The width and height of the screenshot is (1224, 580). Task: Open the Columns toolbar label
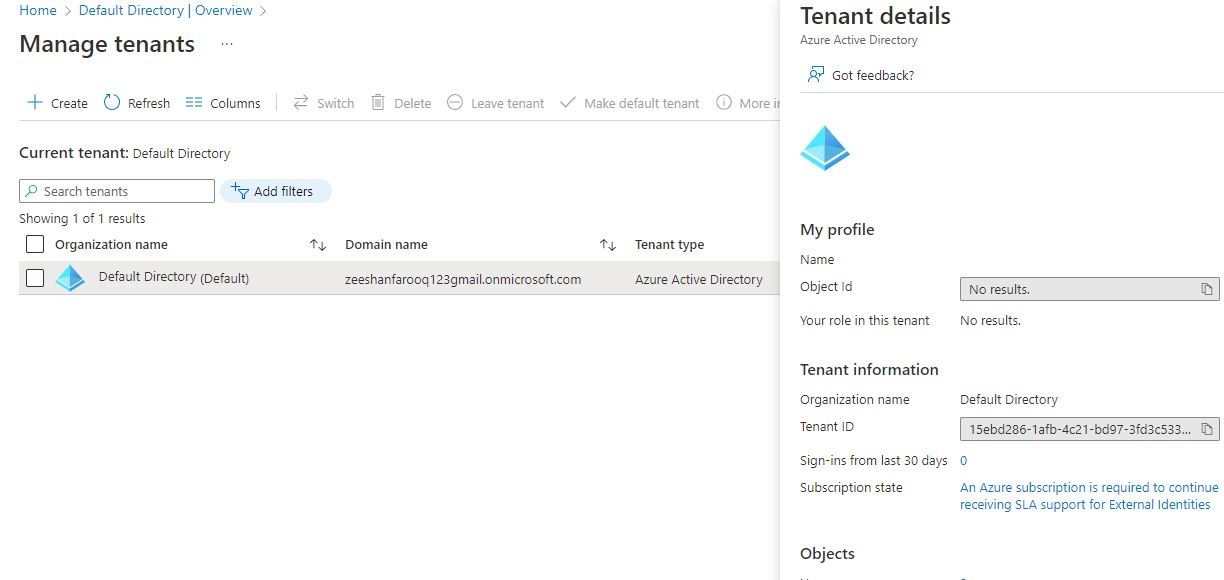[x=235, y=103]
